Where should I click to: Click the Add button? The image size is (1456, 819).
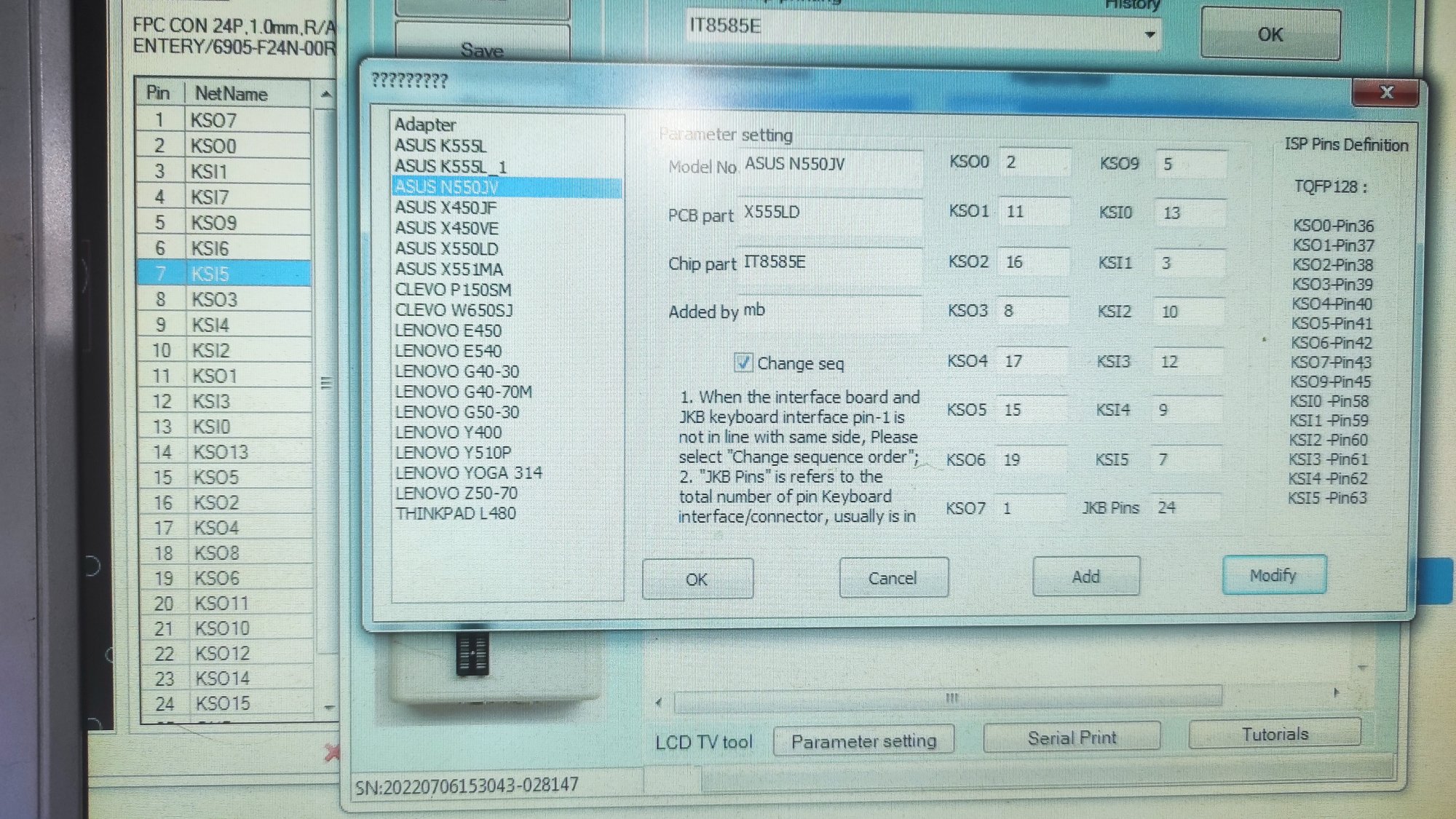point(1086,576)
